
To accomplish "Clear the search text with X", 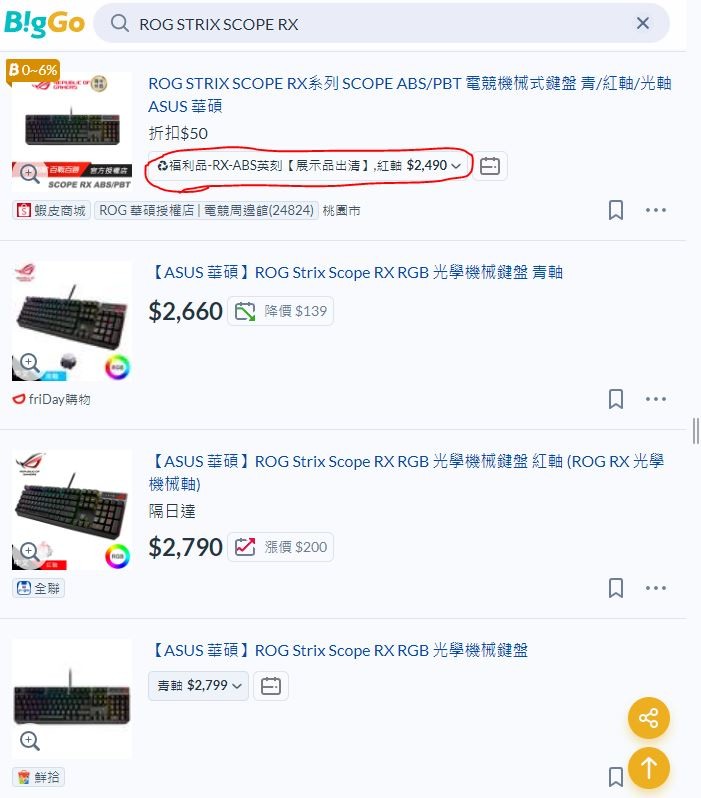I will [642, 23].
